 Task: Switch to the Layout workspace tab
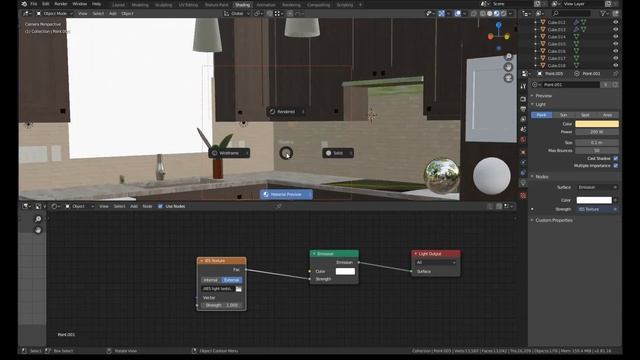click(118, 5)
